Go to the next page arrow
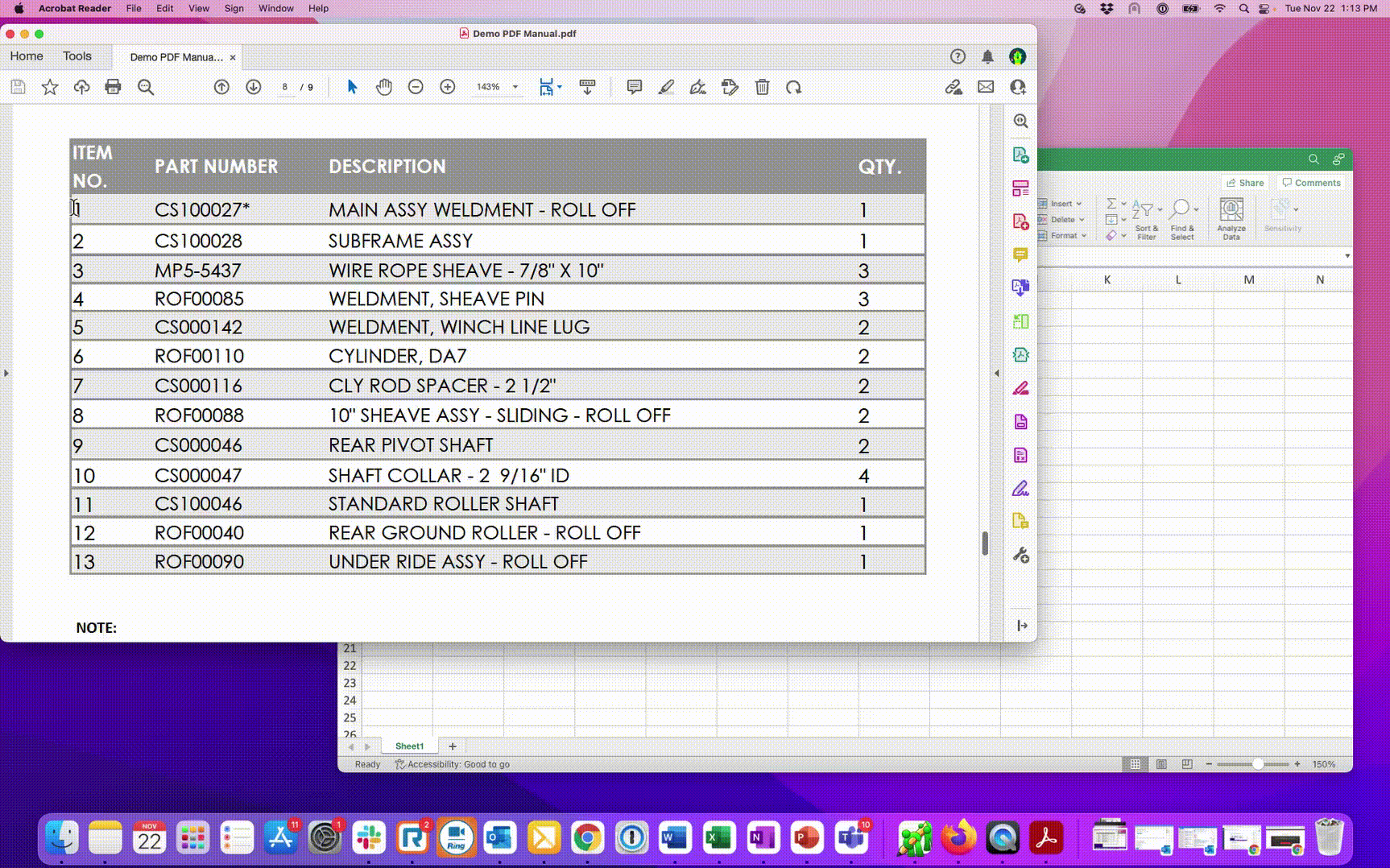 (253, 87)
